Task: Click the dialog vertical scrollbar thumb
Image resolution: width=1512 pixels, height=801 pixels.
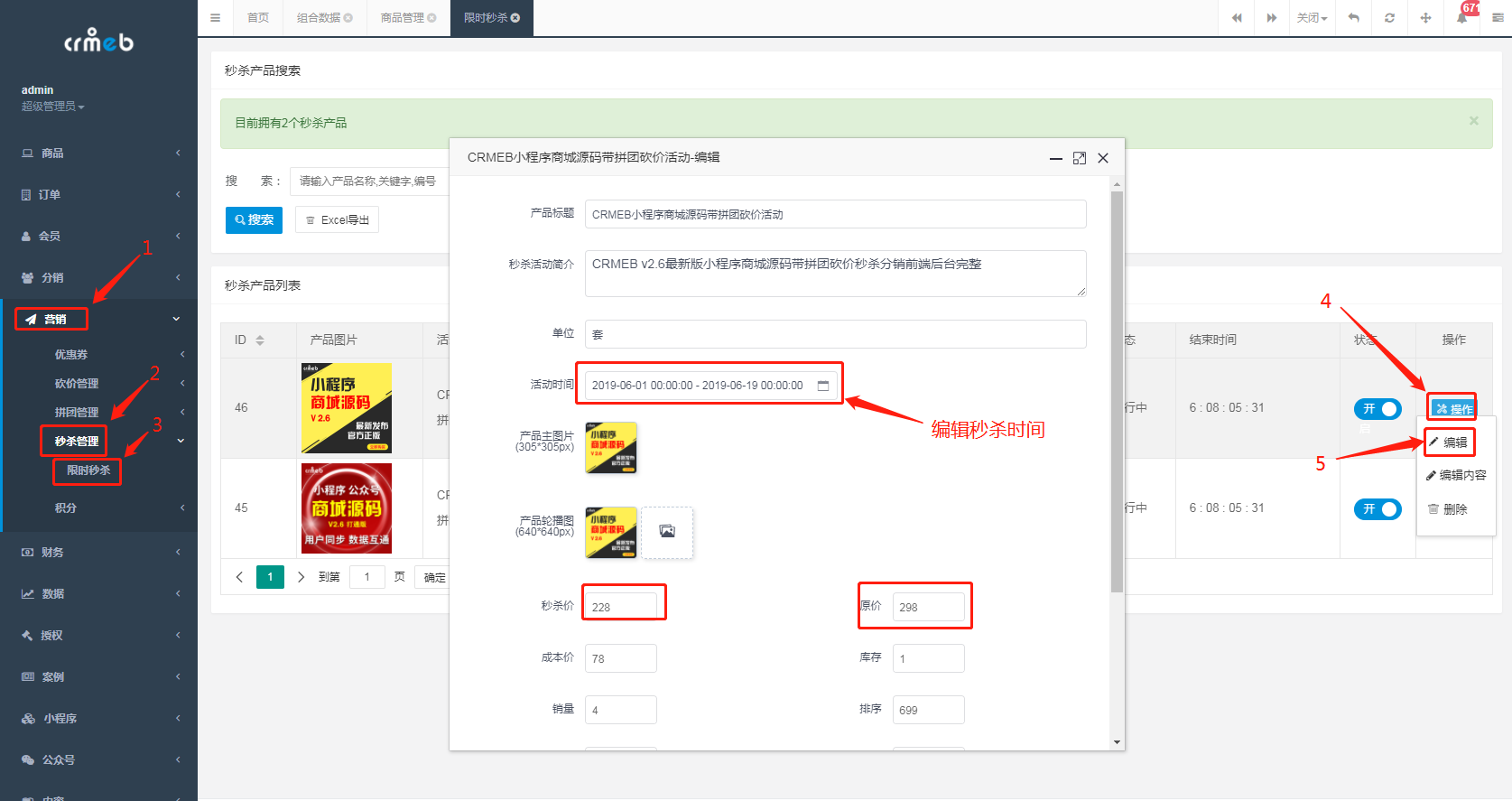Action: pyautogui.click(x=1117, y=391)
